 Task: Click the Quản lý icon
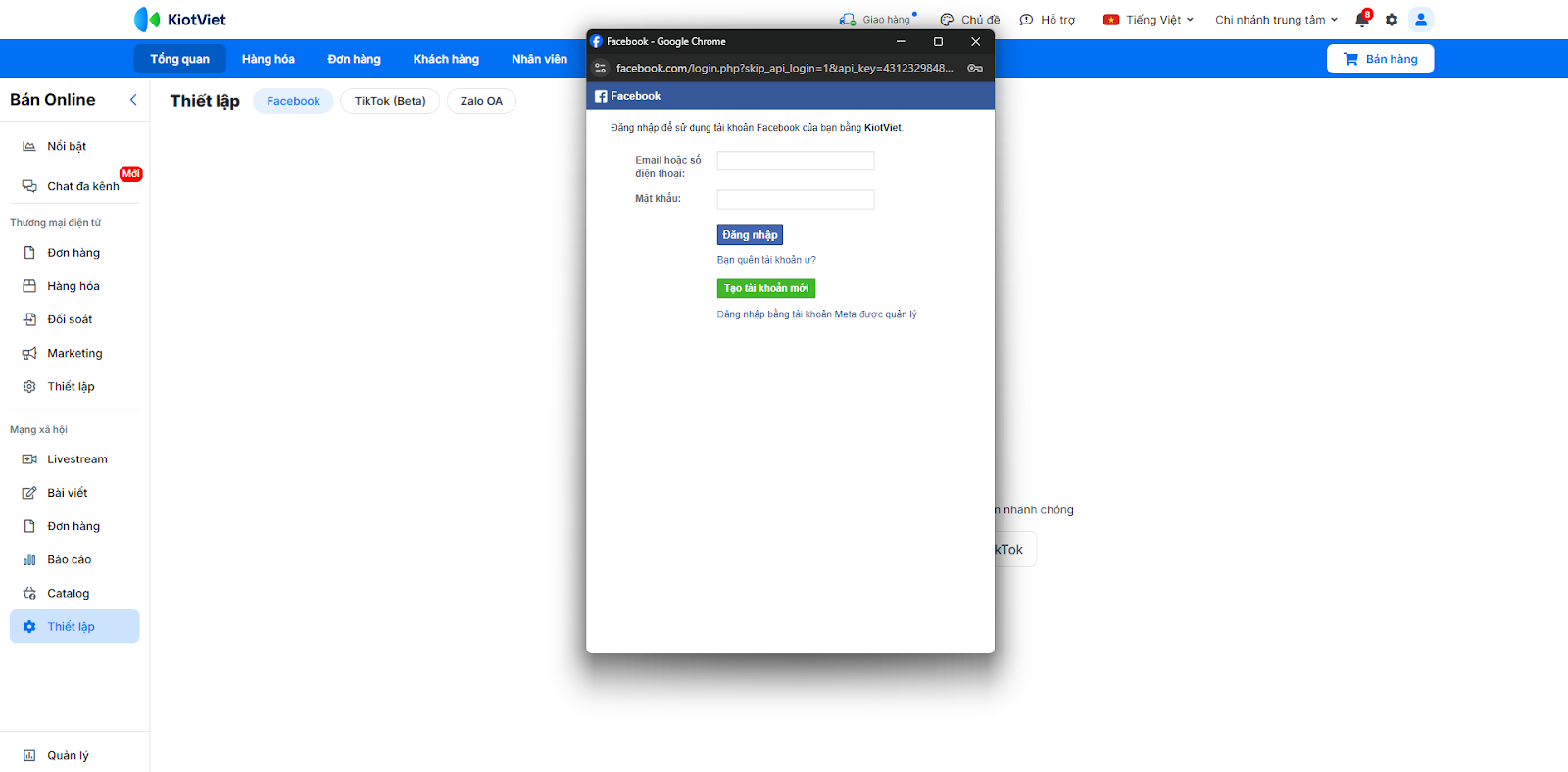[29, 755]
